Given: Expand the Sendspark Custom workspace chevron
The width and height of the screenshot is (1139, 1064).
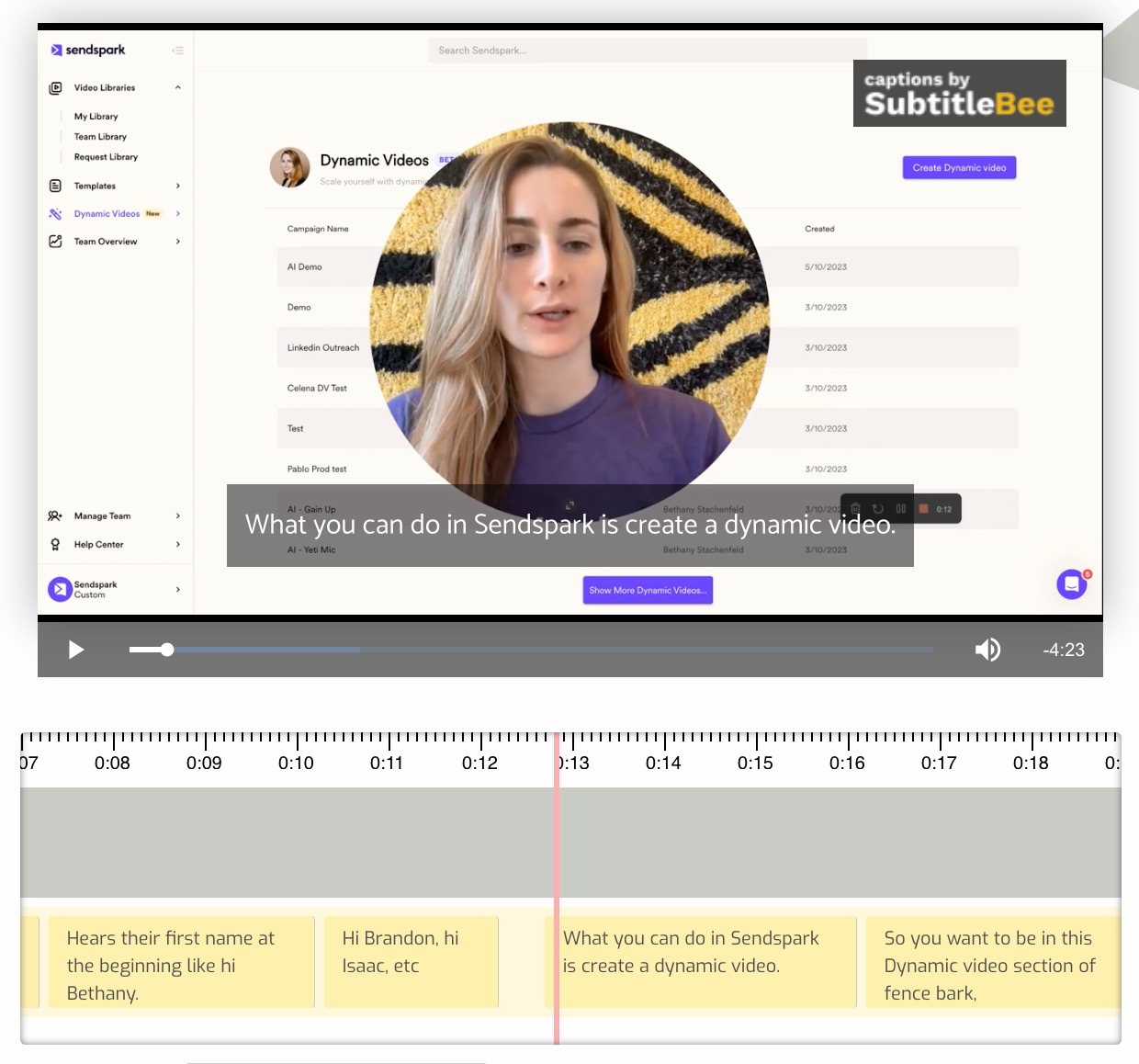Looking at the screenshot, I should coord(177,589).
